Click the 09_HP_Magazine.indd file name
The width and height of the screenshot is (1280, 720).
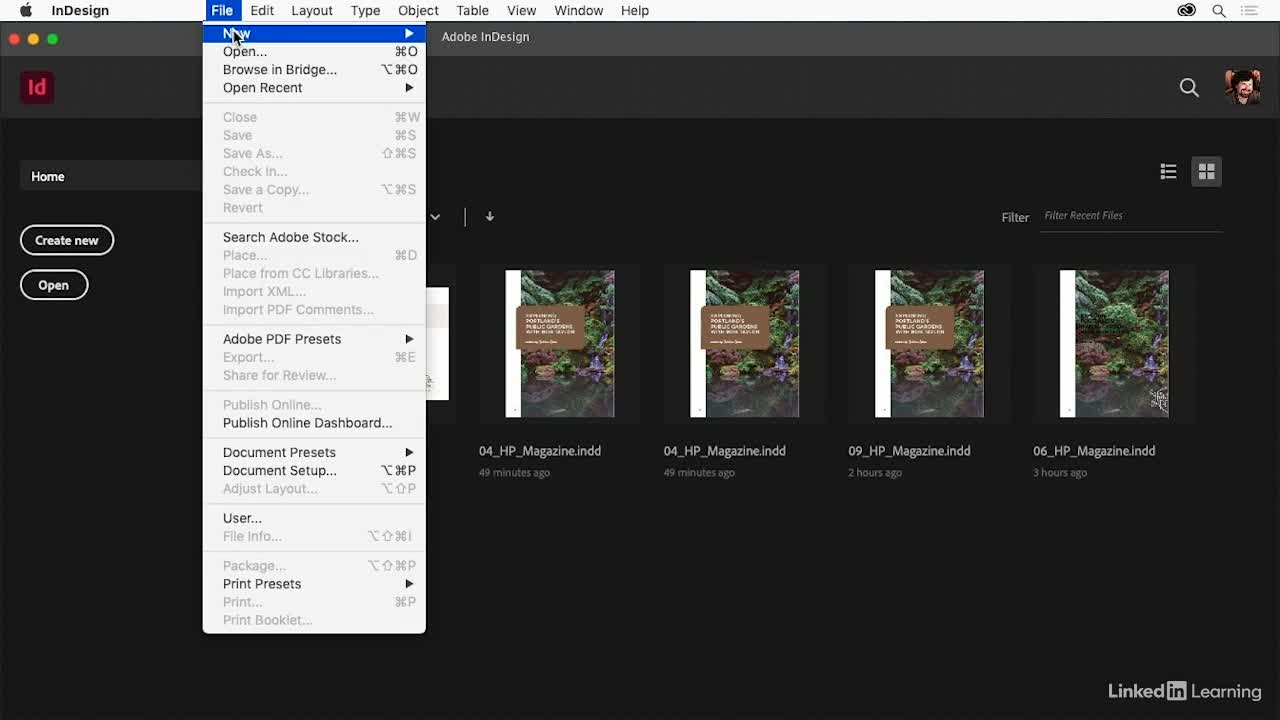point(909,451)
